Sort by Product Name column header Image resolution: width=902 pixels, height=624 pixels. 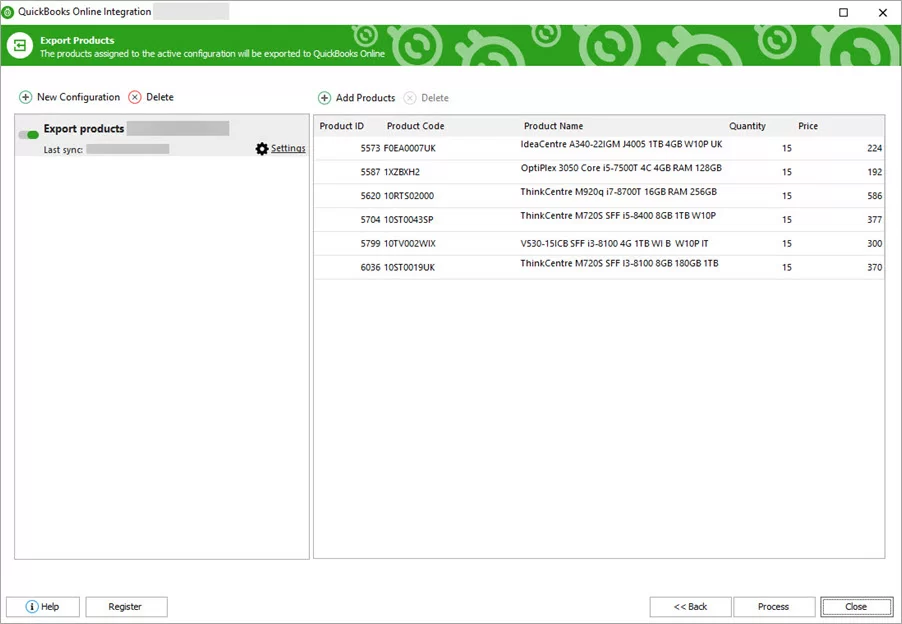(553, 126)
